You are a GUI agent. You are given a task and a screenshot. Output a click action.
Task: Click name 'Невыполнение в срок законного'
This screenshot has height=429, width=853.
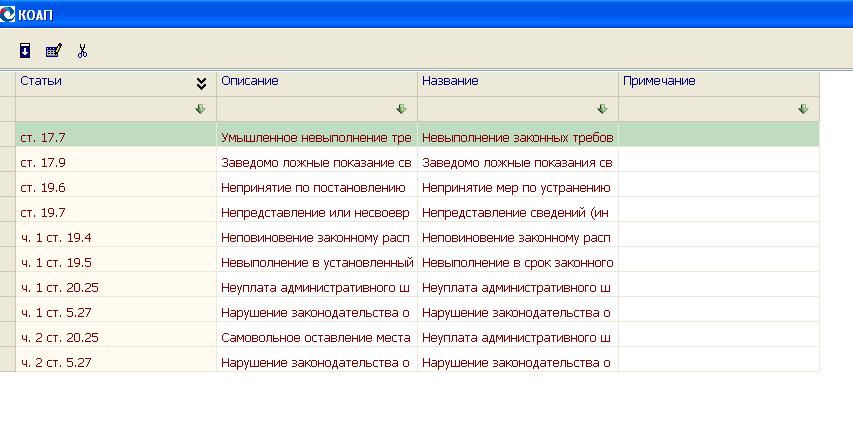[x=518, y=263]
